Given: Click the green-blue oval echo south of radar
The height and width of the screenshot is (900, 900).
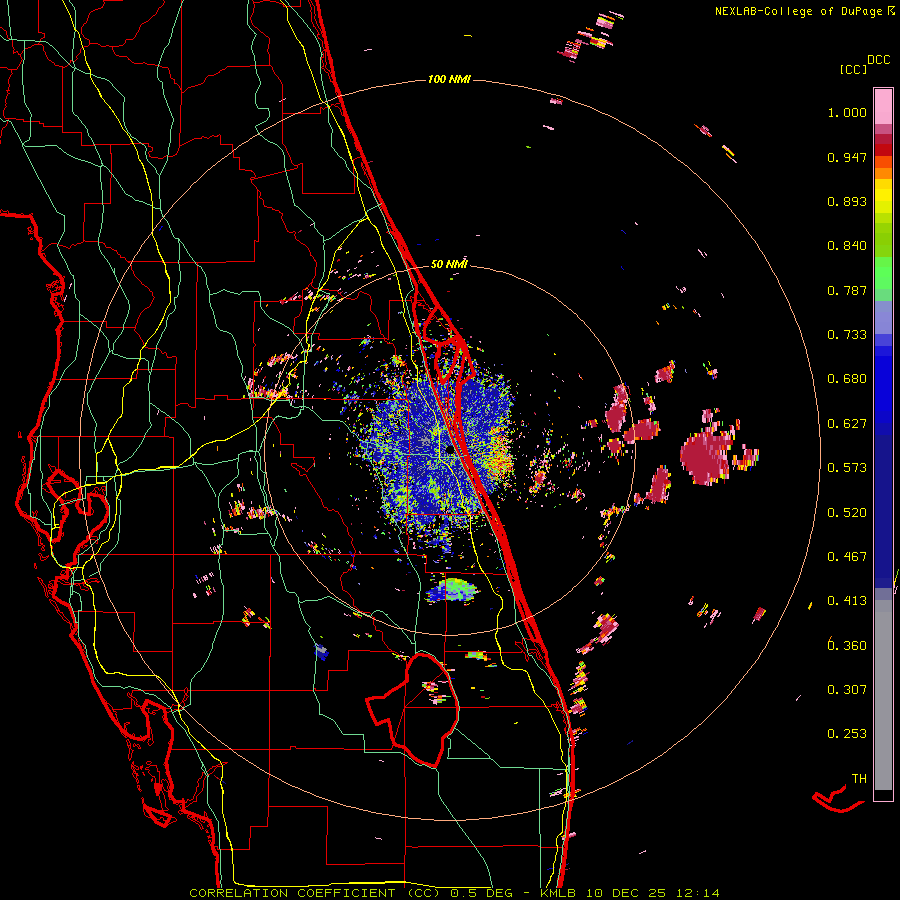Looking at the screenshot, I should coord(452,589).
